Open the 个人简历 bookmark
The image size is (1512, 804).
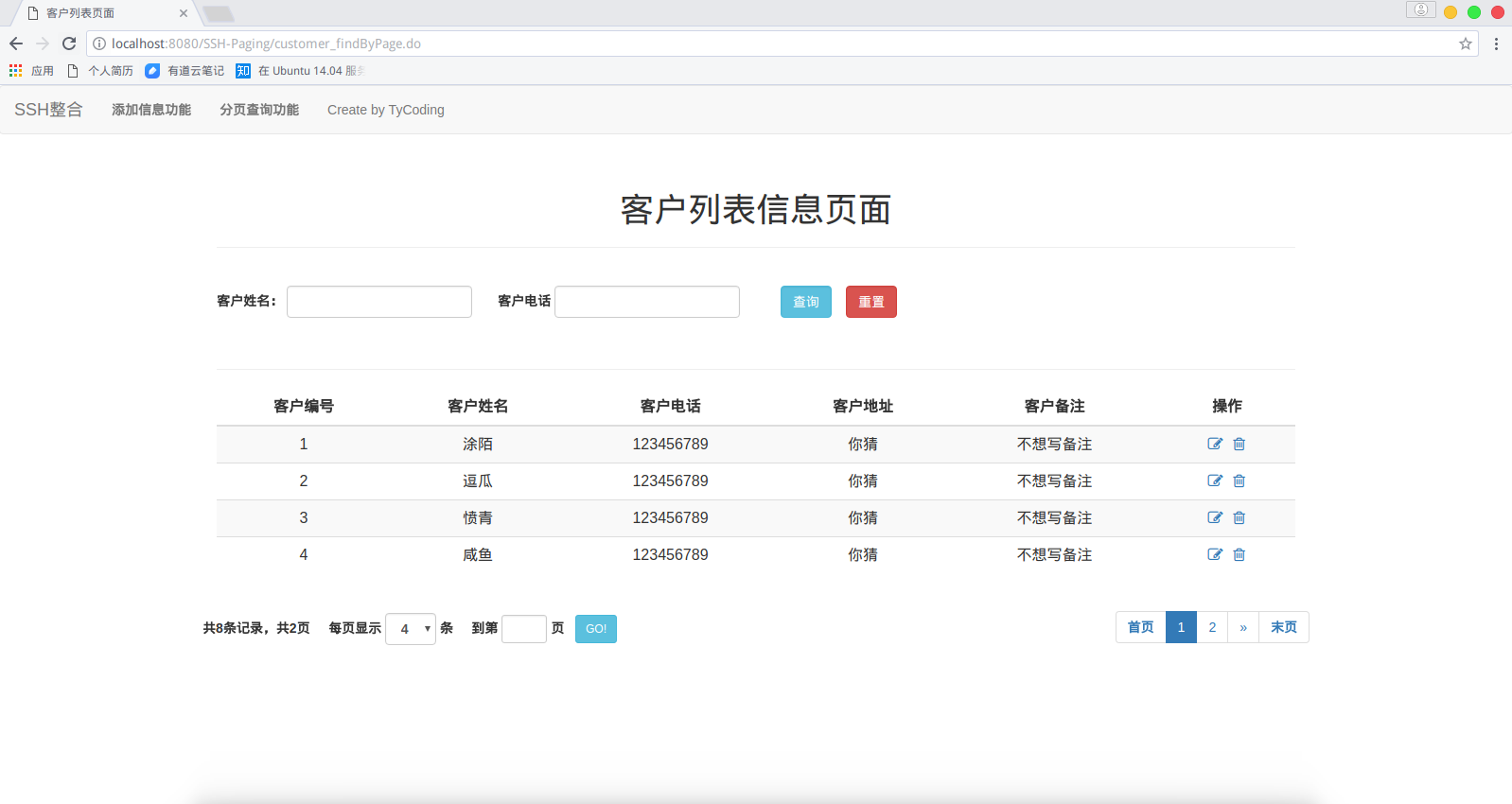click(100, 71)
